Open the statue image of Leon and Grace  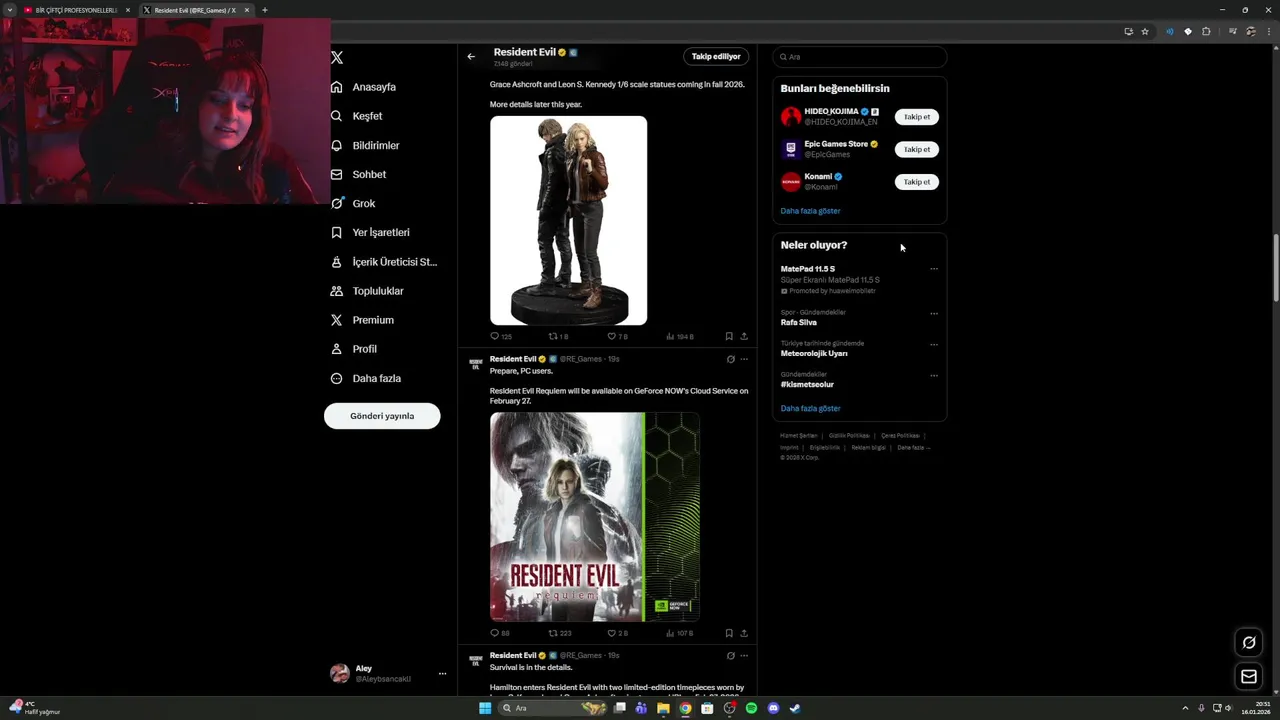(568, 220)
